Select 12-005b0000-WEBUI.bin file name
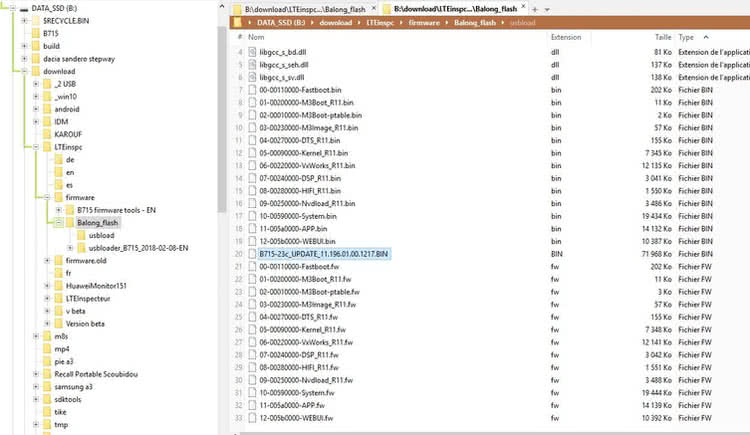The width and height of the screenshot is (750, 435). [297, 241]
